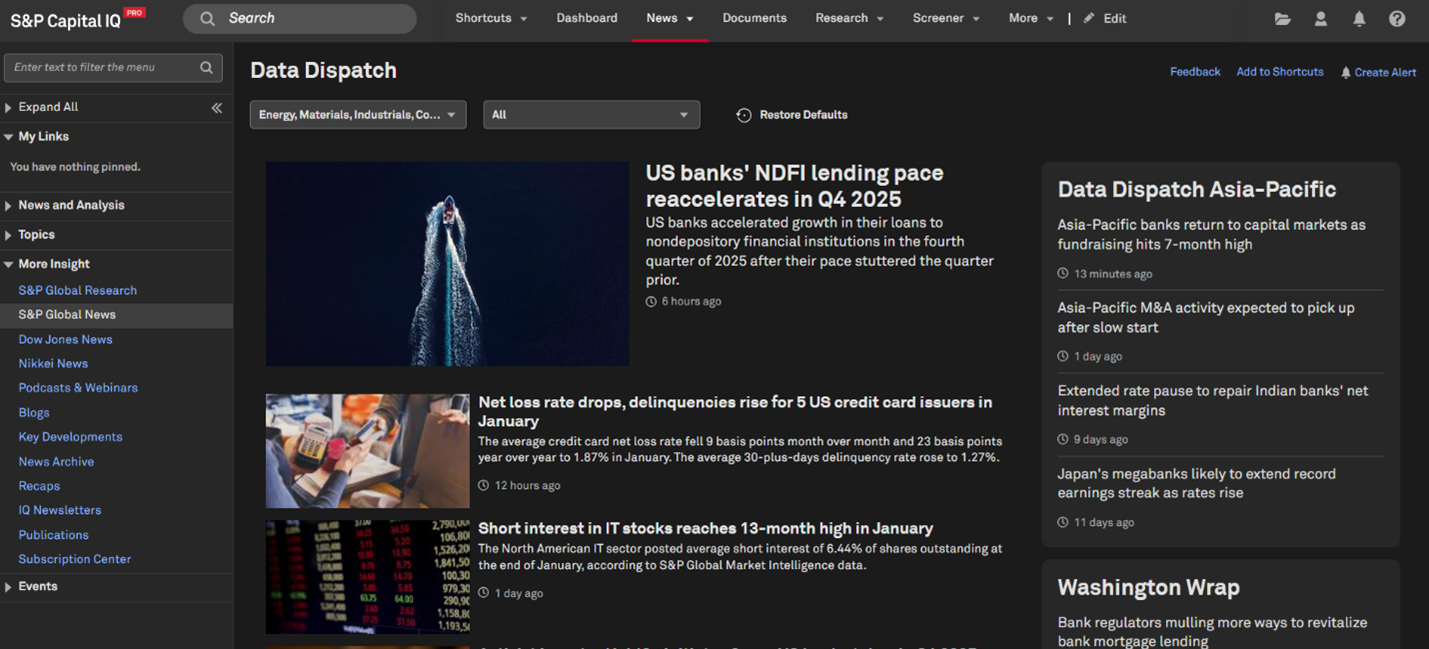Screen dimensions: 1429x649
Task: Open Net loss rate drops headline
Action: tap(735, 412)
